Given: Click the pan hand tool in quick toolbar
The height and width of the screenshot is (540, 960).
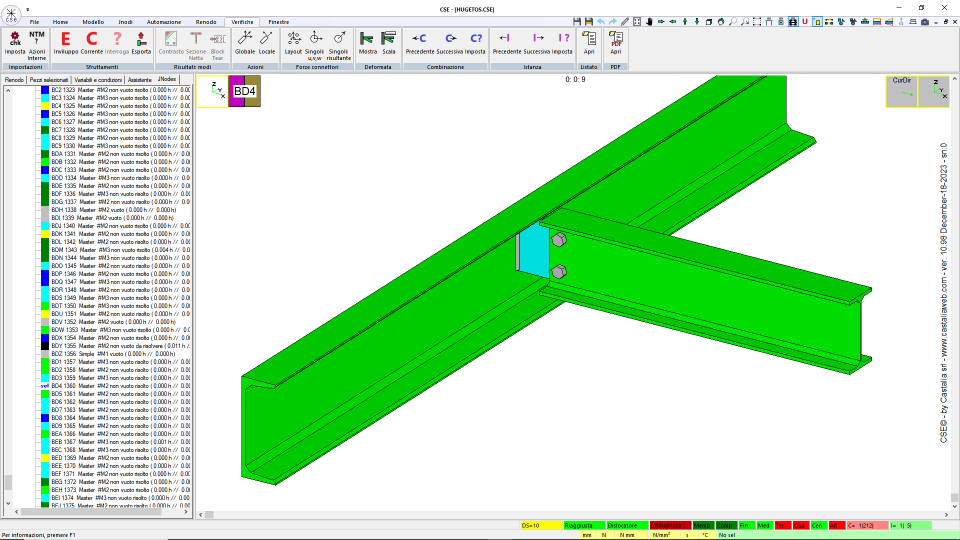Looking at the screenshot, I should (649, 21).
